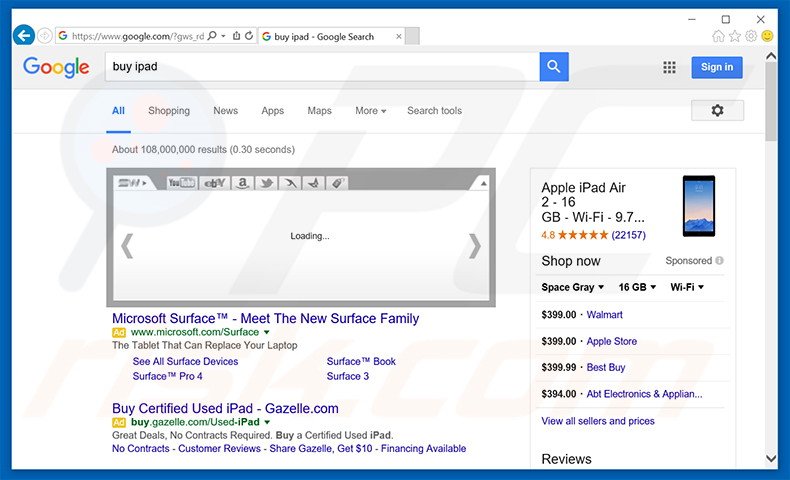Screen dimensions: 790x480
Task: Open the Apple iPad Air 2 product title
Action: (x=593, y=202)
